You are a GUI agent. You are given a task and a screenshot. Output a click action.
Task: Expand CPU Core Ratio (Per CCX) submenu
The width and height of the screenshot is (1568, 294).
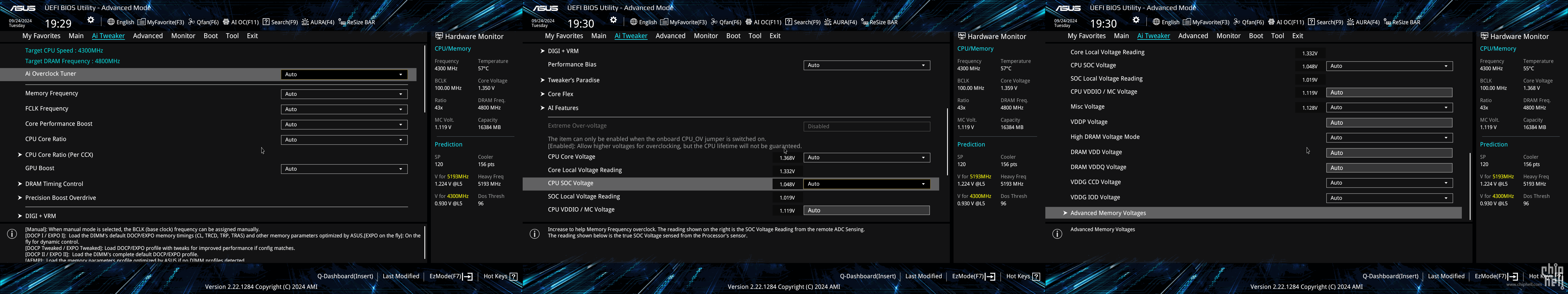(55, 155)
